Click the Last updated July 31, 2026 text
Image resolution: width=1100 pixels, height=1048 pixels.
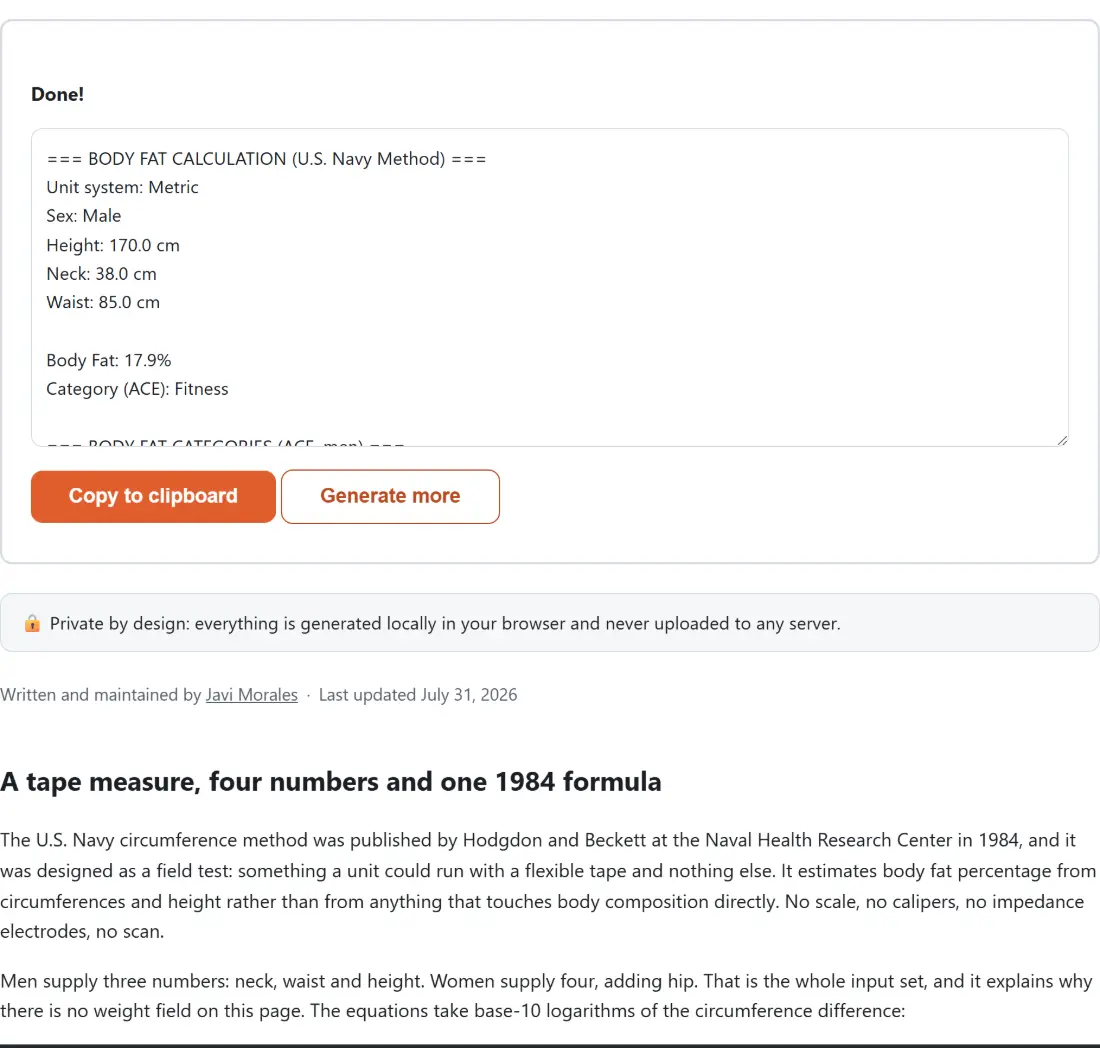coord(417,694)
